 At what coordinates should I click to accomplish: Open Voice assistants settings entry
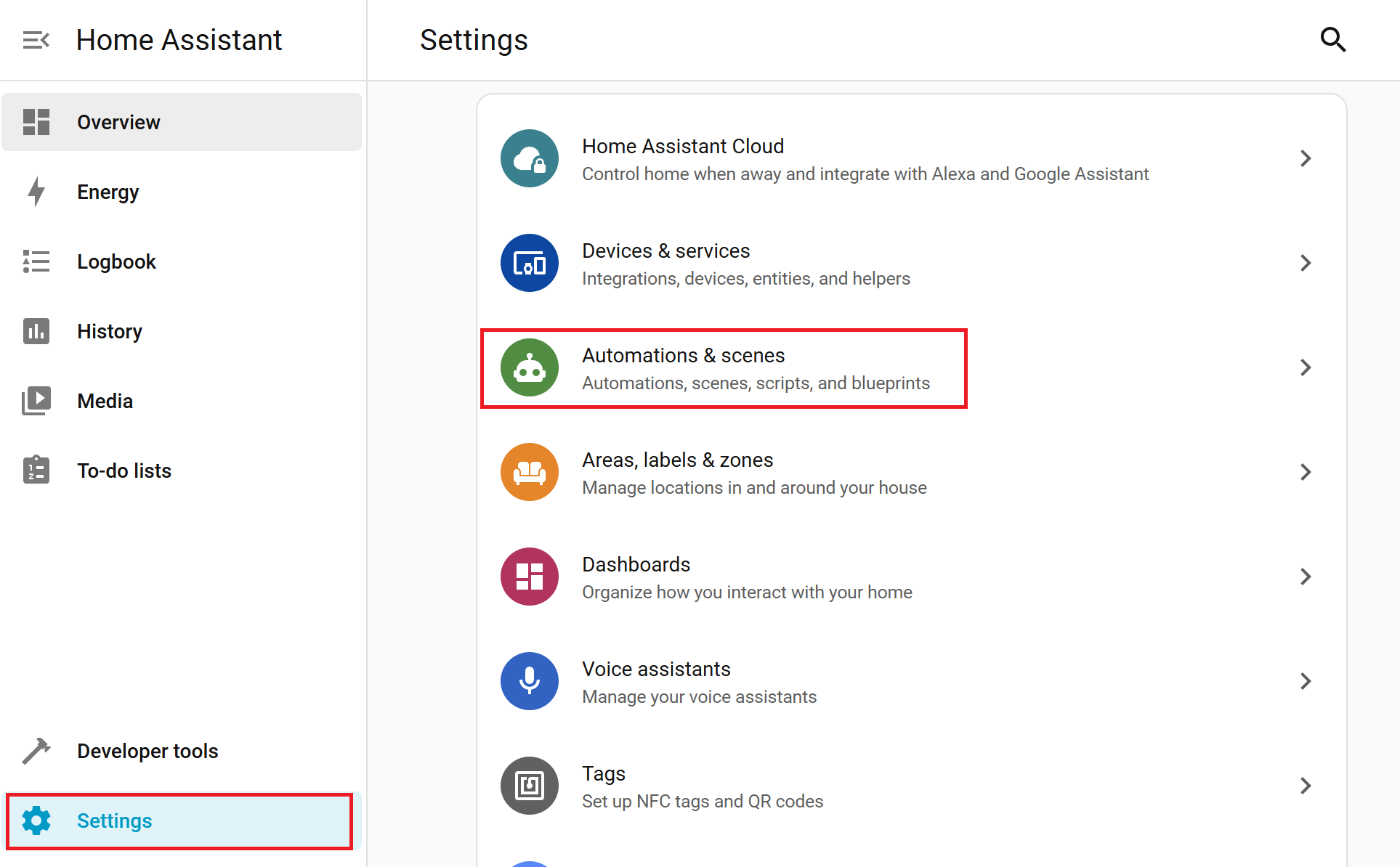click(x=699, y=682)
